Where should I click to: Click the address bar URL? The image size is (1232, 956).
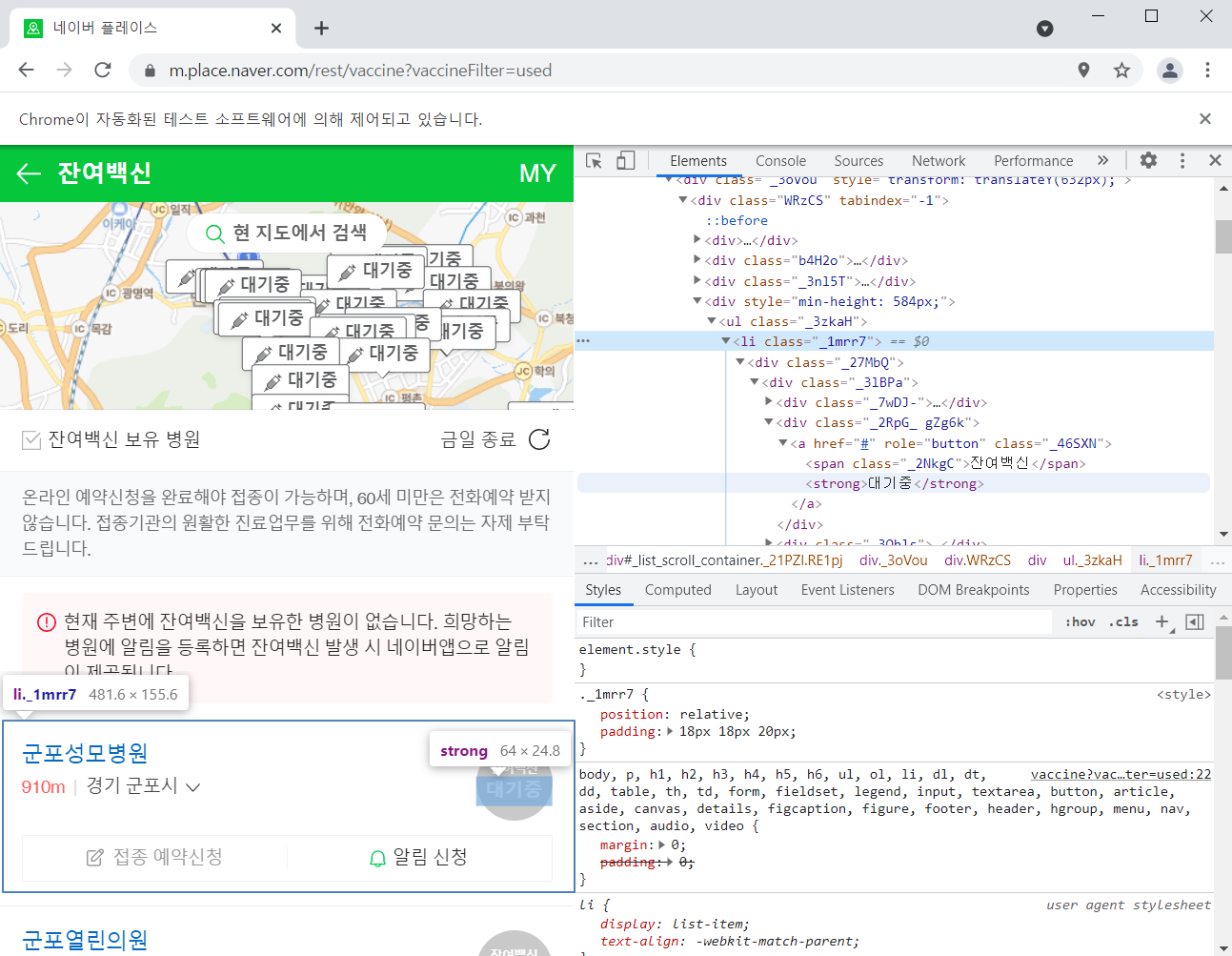point(360,71)
